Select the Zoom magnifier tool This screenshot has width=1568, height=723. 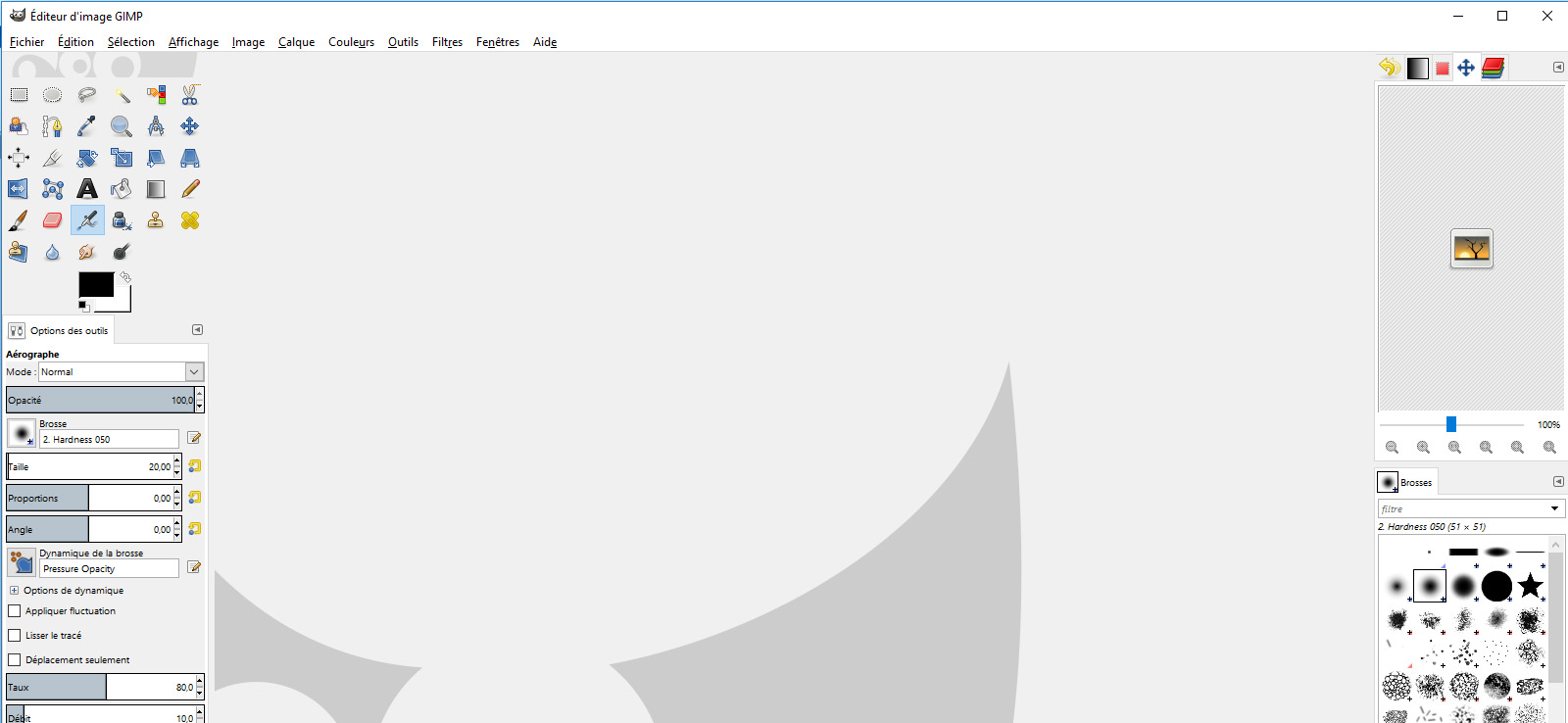(x=122, y=126)
